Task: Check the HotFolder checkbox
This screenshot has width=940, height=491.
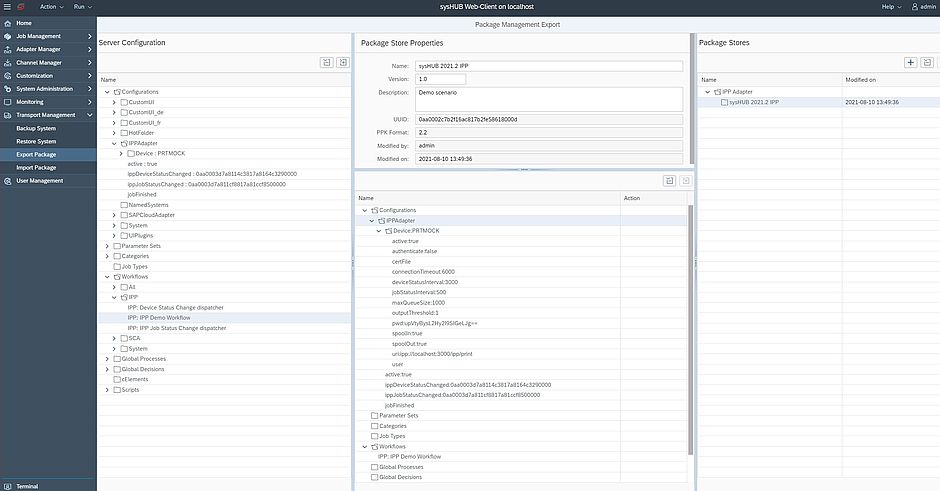Action: (x=124, y=133)
